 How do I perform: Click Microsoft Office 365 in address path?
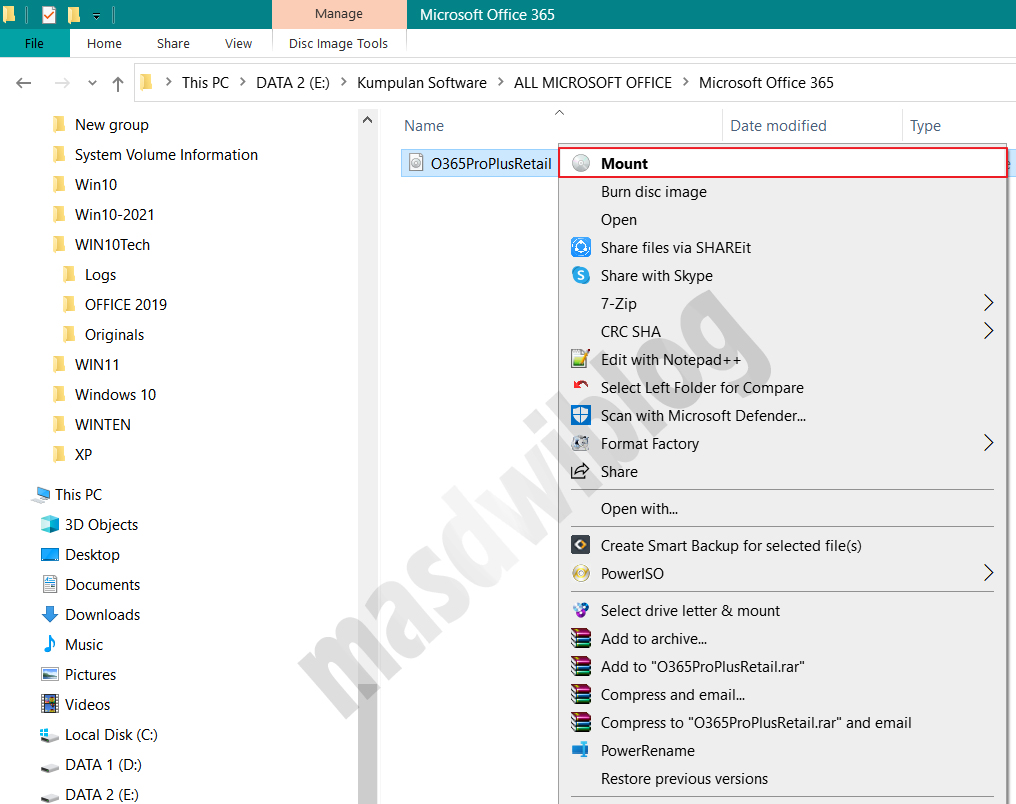tap(766, 83)
